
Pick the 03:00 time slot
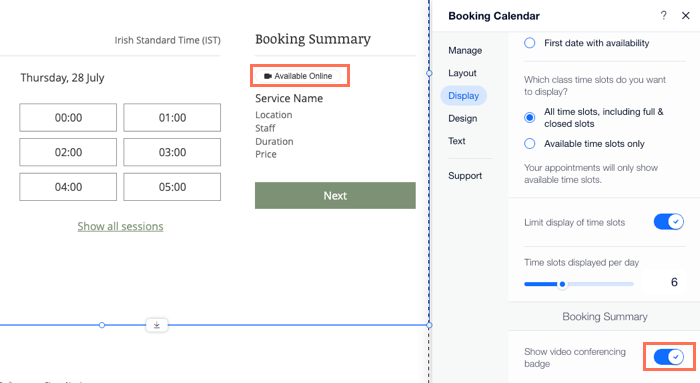[172, 152]
